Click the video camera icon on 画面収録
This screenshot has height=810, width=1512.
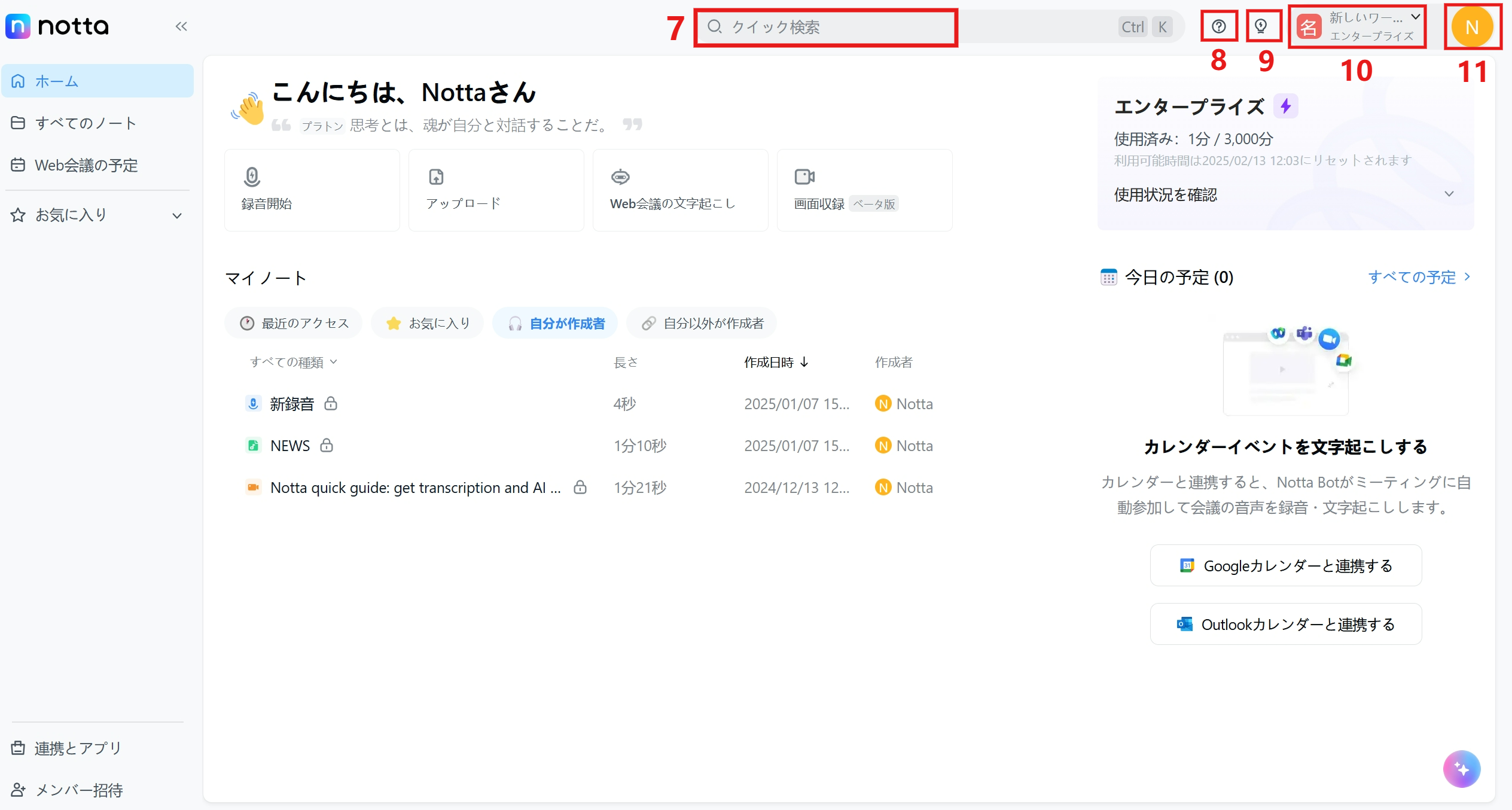point(804,176)
